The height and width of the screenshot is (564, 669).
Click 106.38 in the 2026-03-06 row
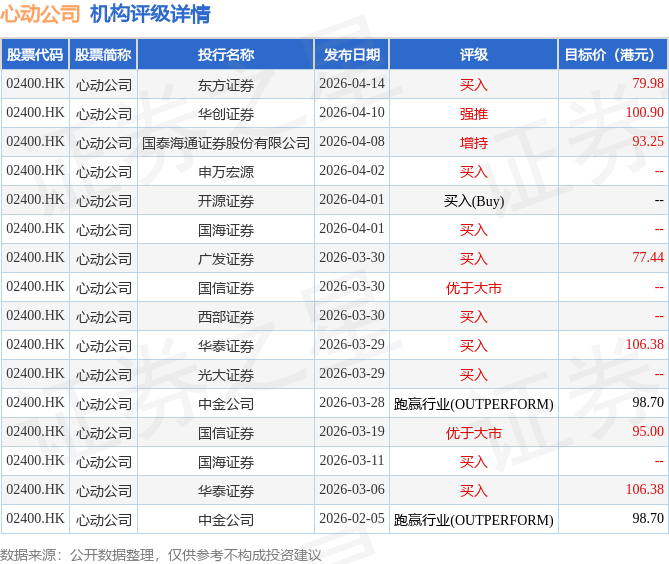(x=645, y=490)
